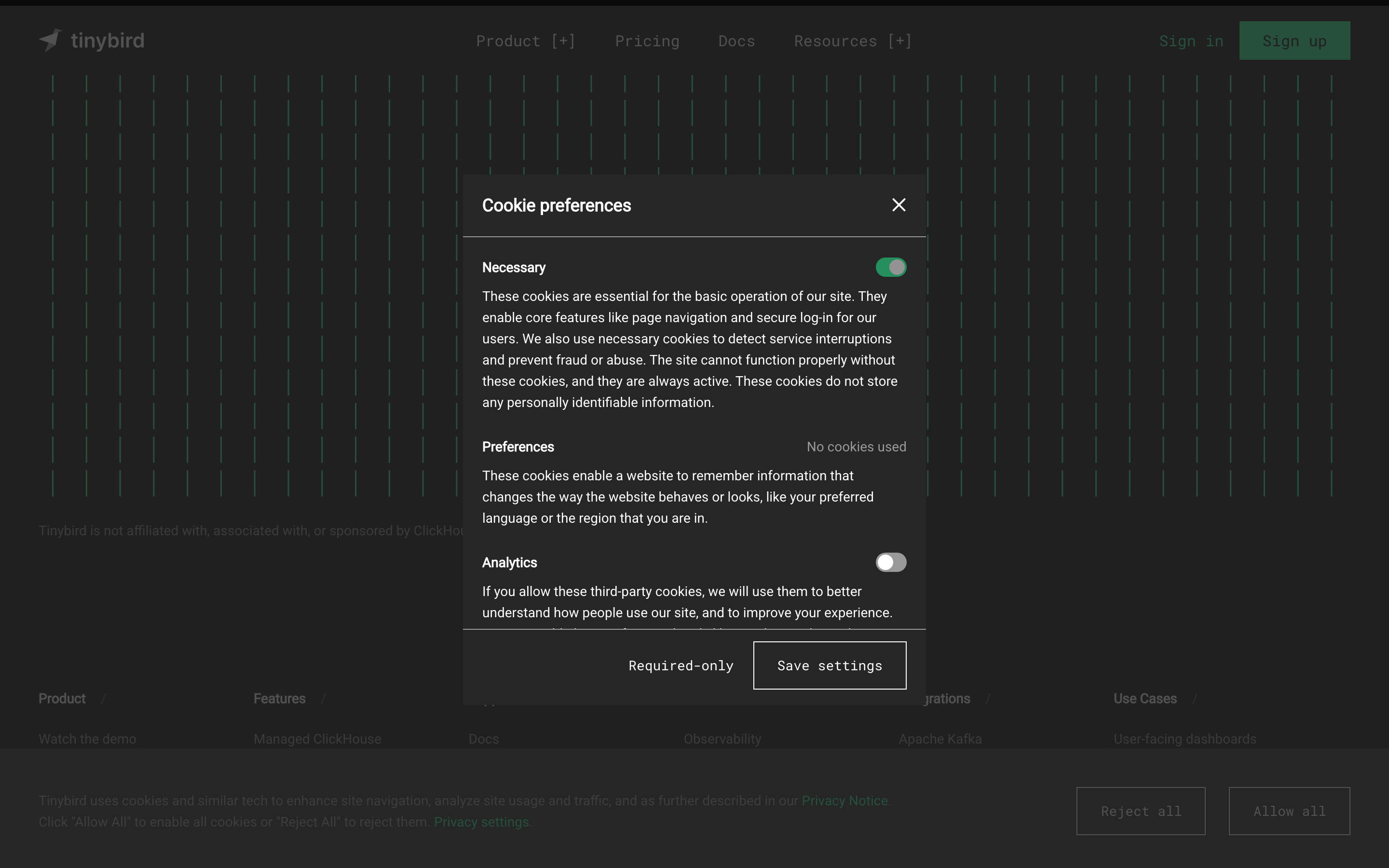Open Apache Kafka footer link
Image resolution: width=1389 pixels, height=868 pixels.
tap(940, 739)
